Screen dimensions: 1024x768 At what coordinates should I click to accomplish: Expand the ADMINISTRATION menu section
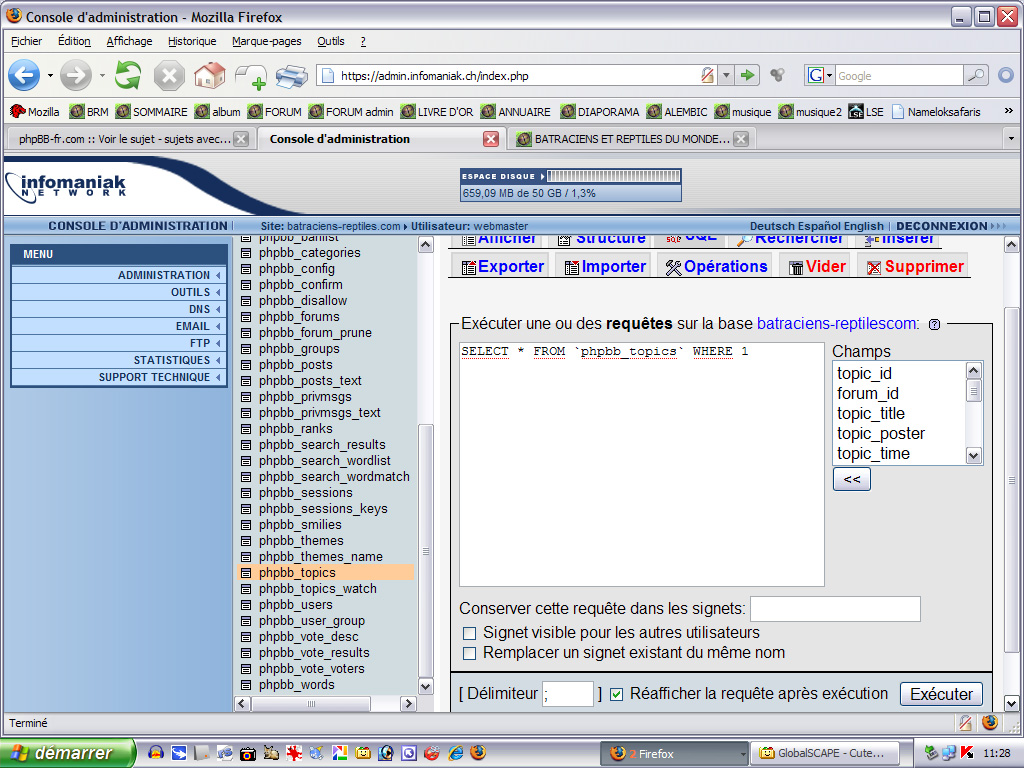coord(163,275)
